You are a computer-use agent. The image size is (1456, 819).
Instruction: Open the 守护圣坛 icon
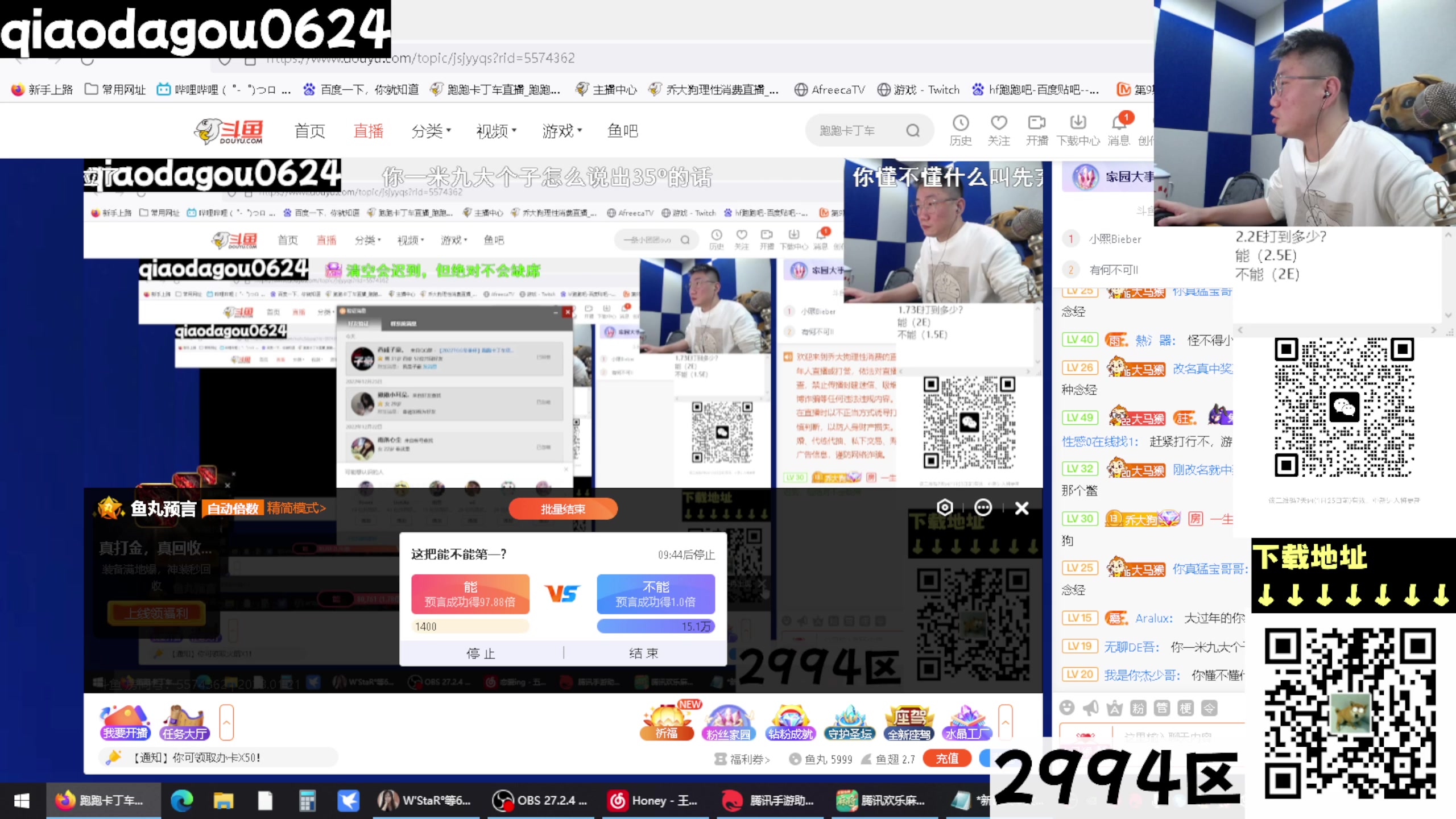tap(850, 722)
